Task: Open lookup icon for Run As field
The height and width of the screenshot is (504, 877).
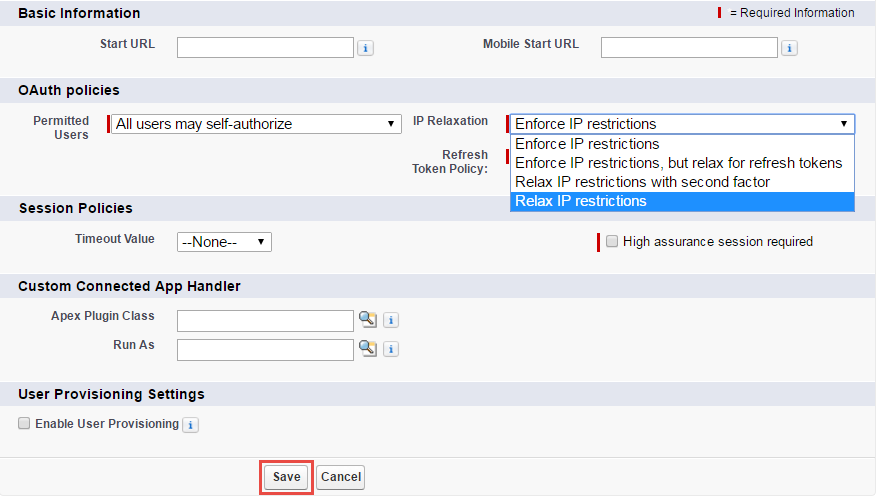Action: tap(367, 349)
